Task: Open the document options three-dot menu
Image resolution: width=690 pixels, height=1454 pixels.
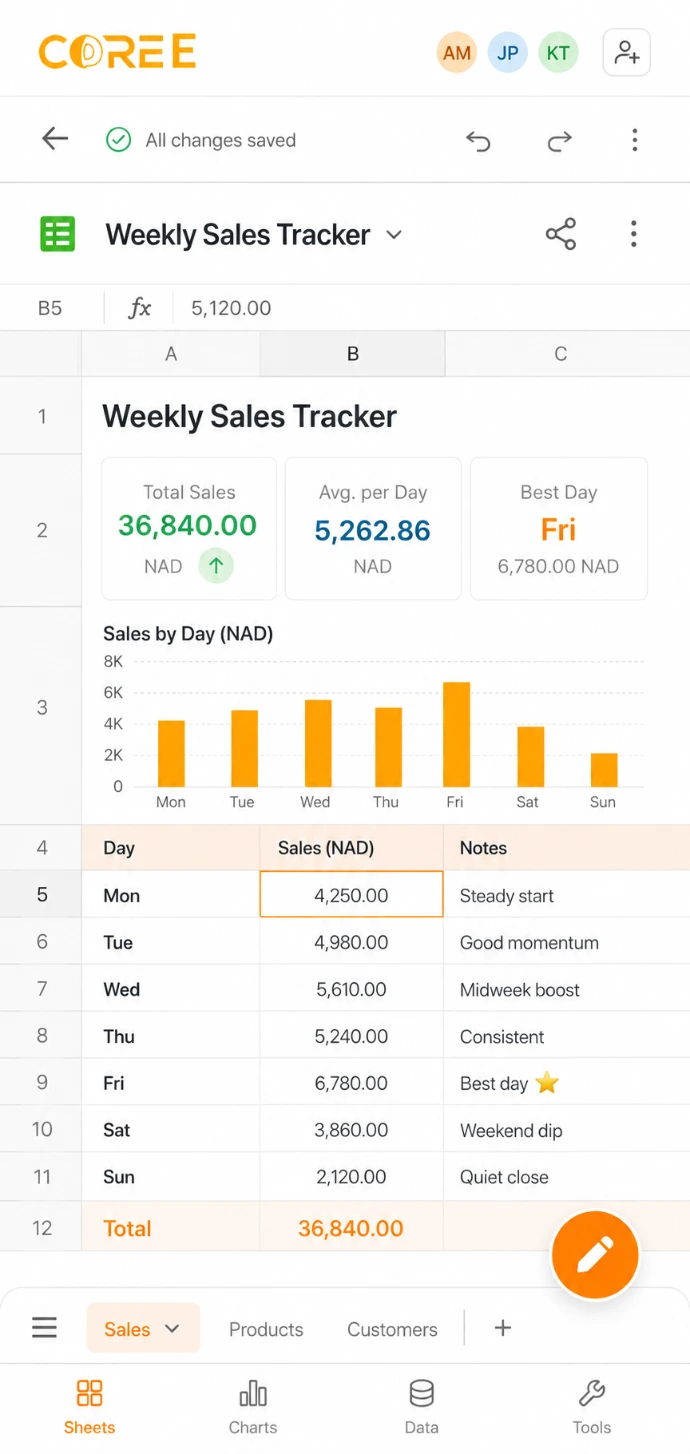Action: (x=633, y=234)
